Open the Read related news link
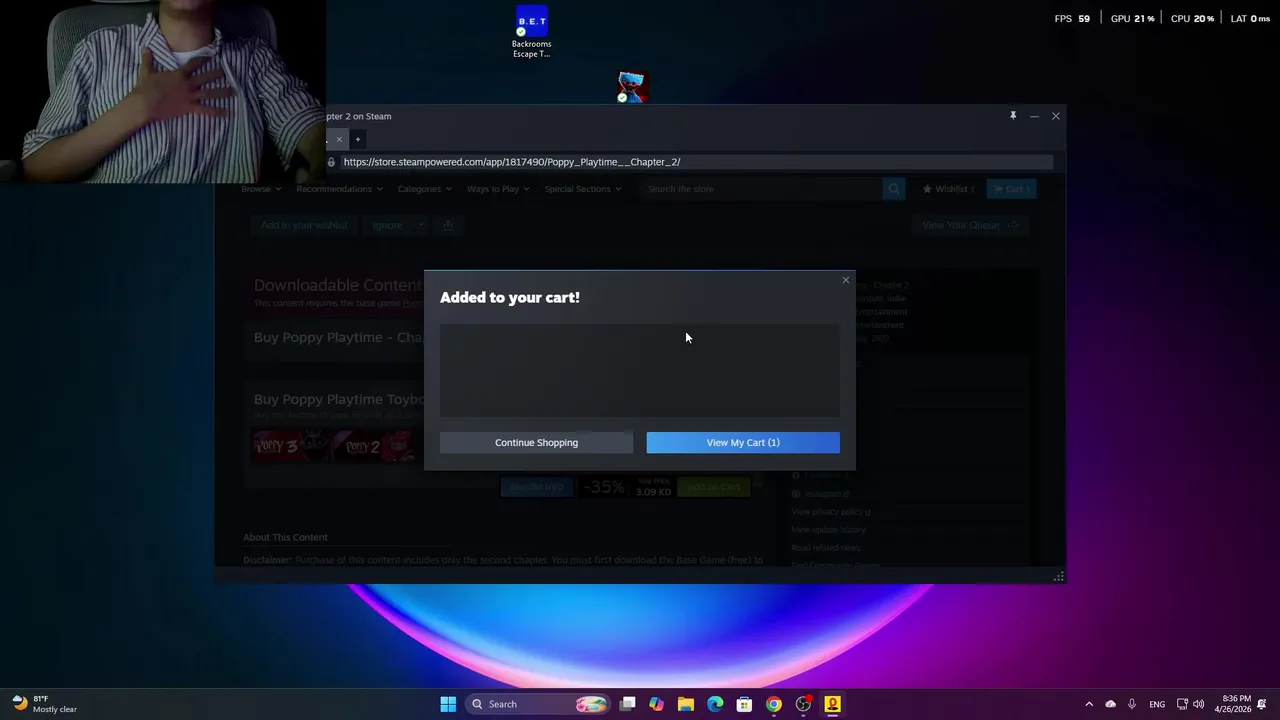Screen dimensions: 1280x720 (x=825, y=548)
